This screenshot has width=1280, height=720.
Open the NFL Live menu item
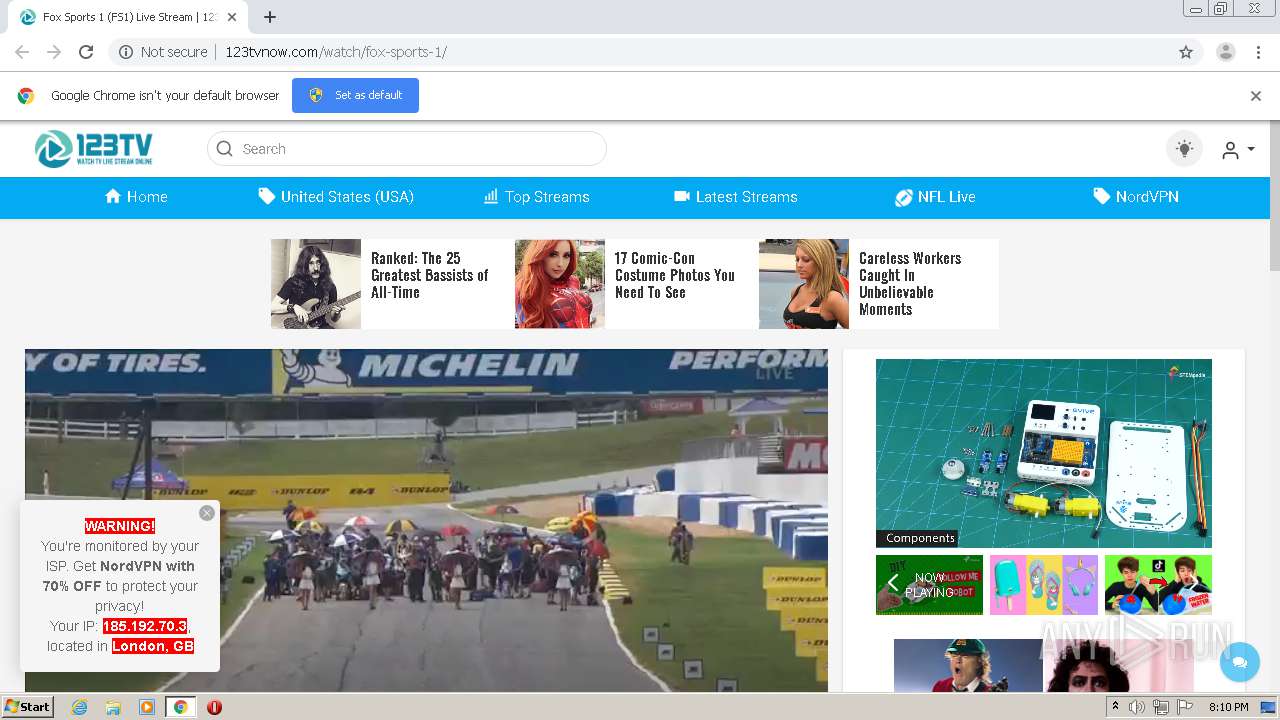tap(935, 197)
